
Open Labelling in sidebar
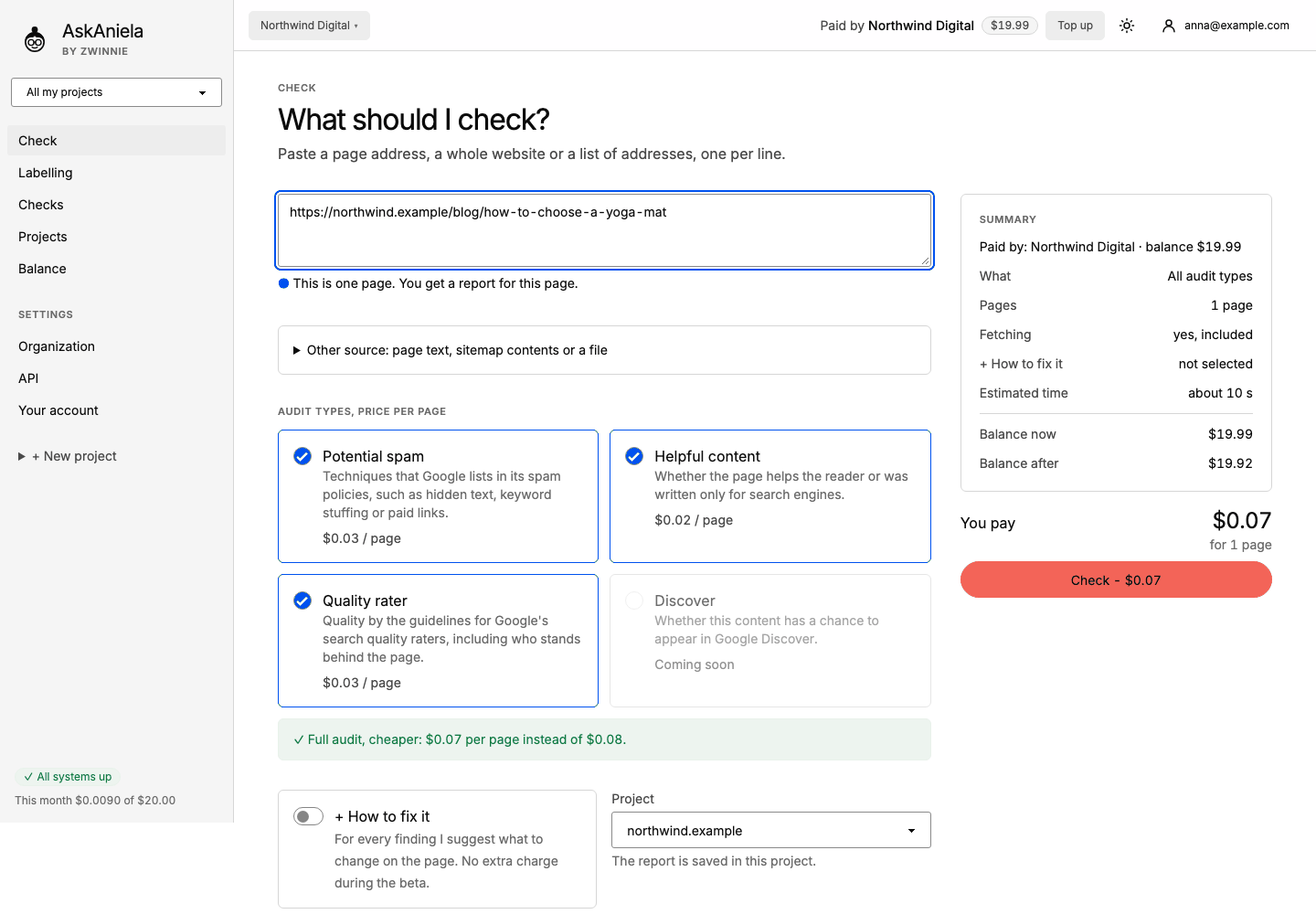[116, 173]
